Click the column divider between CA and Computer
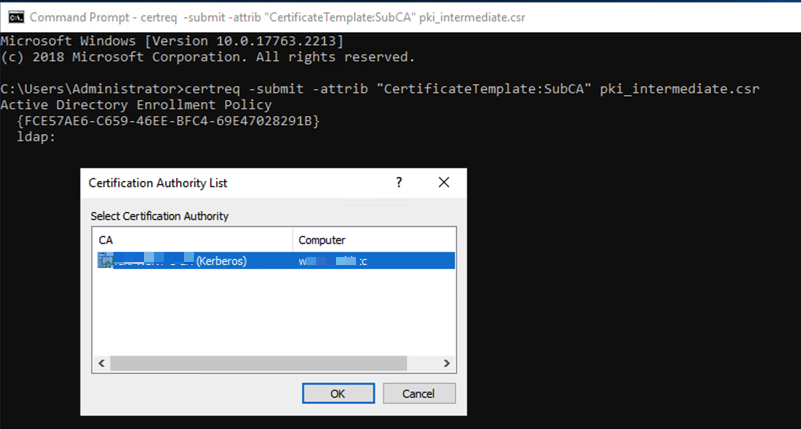Screen dimensions: 801x429 (293, 240)
